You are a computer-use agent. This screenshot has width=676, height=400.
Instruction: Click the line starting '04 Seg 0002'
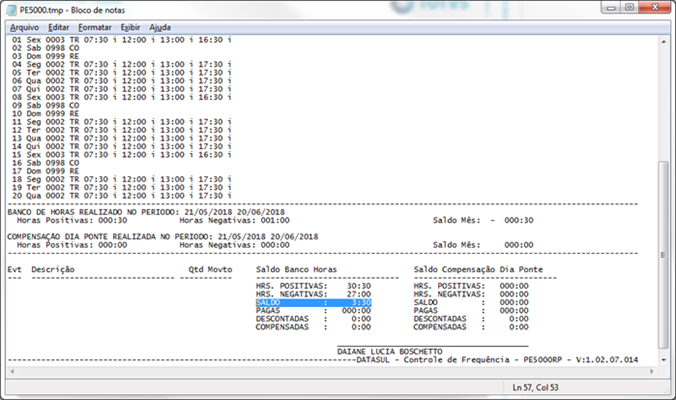(122, 64)
